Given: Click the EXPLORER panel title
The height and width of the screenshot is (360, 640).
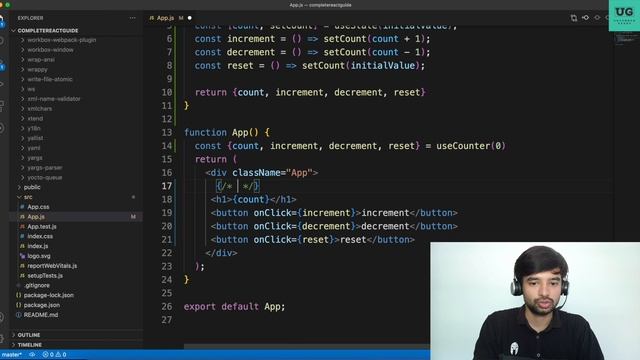Looking at the screenshot, I should (30, 18).
